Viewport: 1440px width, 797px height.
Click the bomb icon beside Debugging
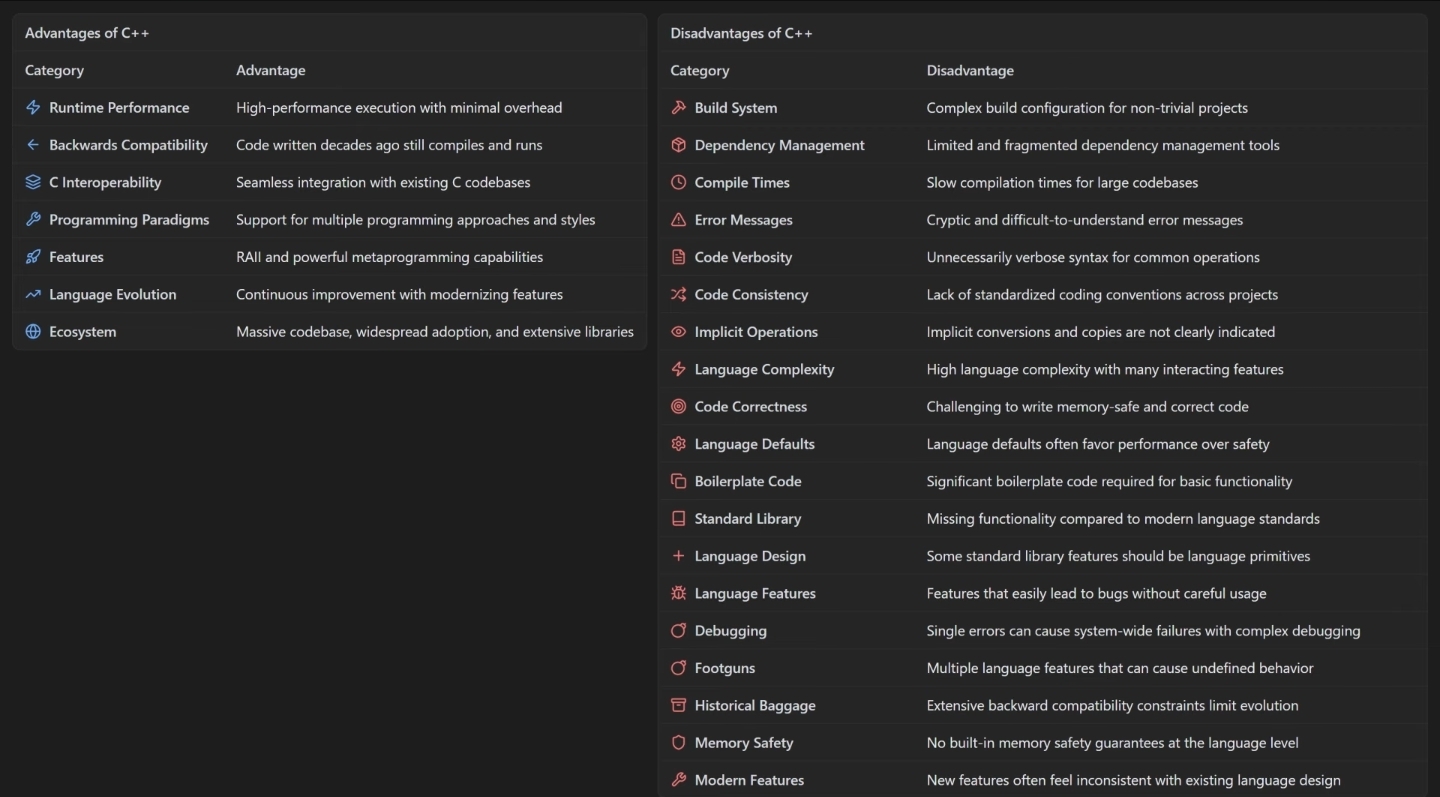[x=679, y=631]
